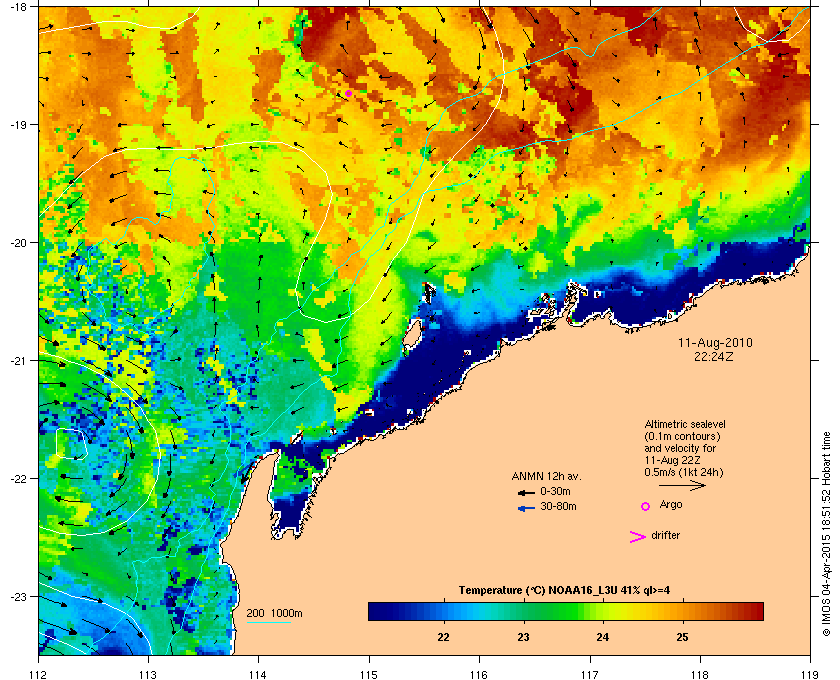Click the latitude label -21

pyautogui.click(x=18, y=361)
